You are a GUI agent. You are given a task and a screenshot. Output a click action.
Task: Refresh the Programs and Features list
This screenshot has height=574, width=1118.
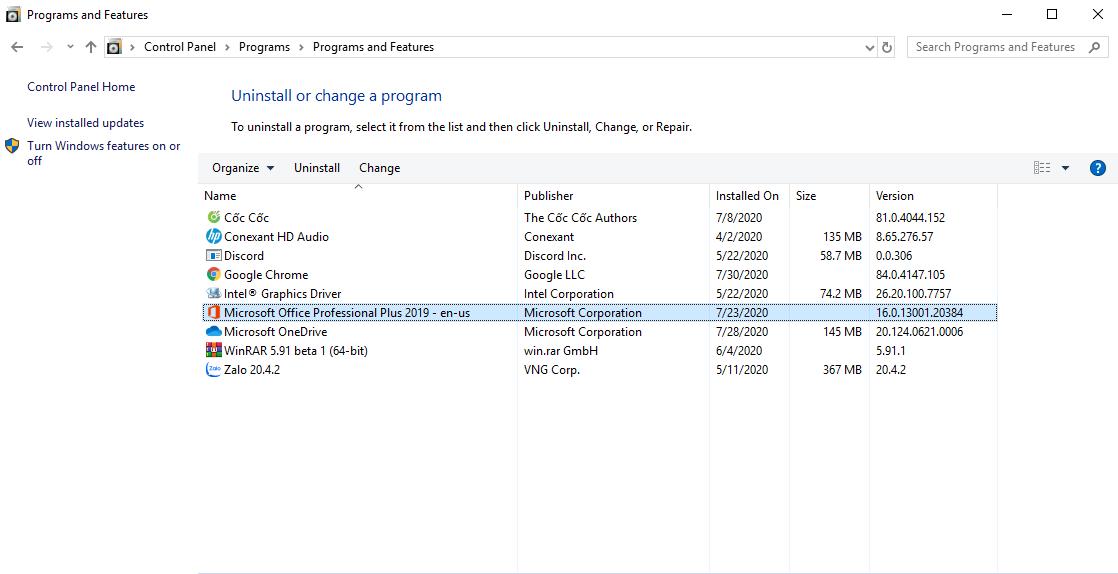(887, 47)
